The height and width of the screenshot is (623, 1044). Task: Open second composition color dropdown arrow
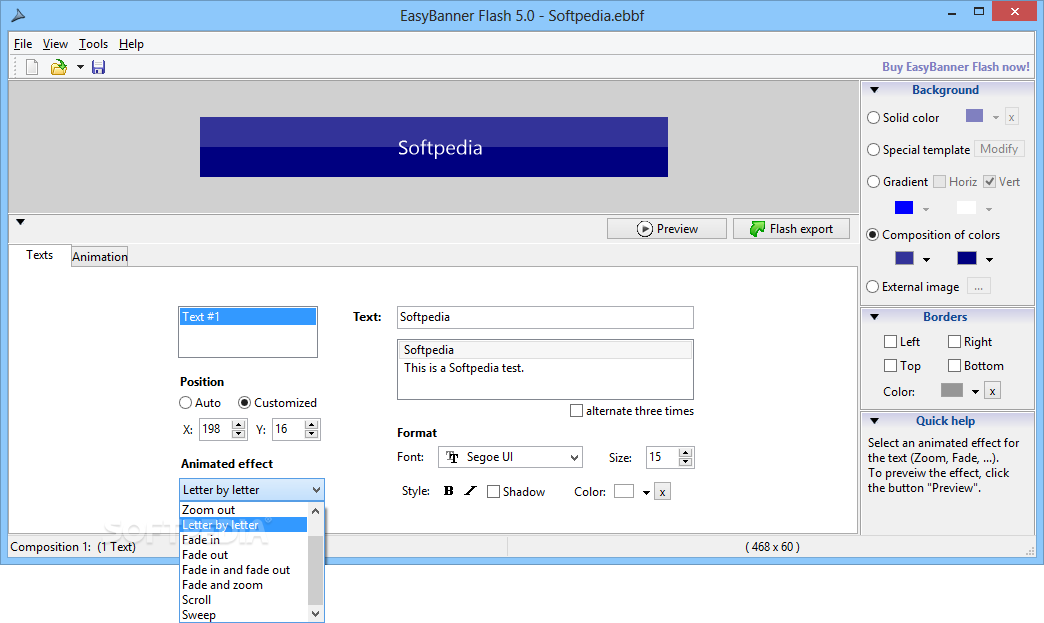click(989, 260)
